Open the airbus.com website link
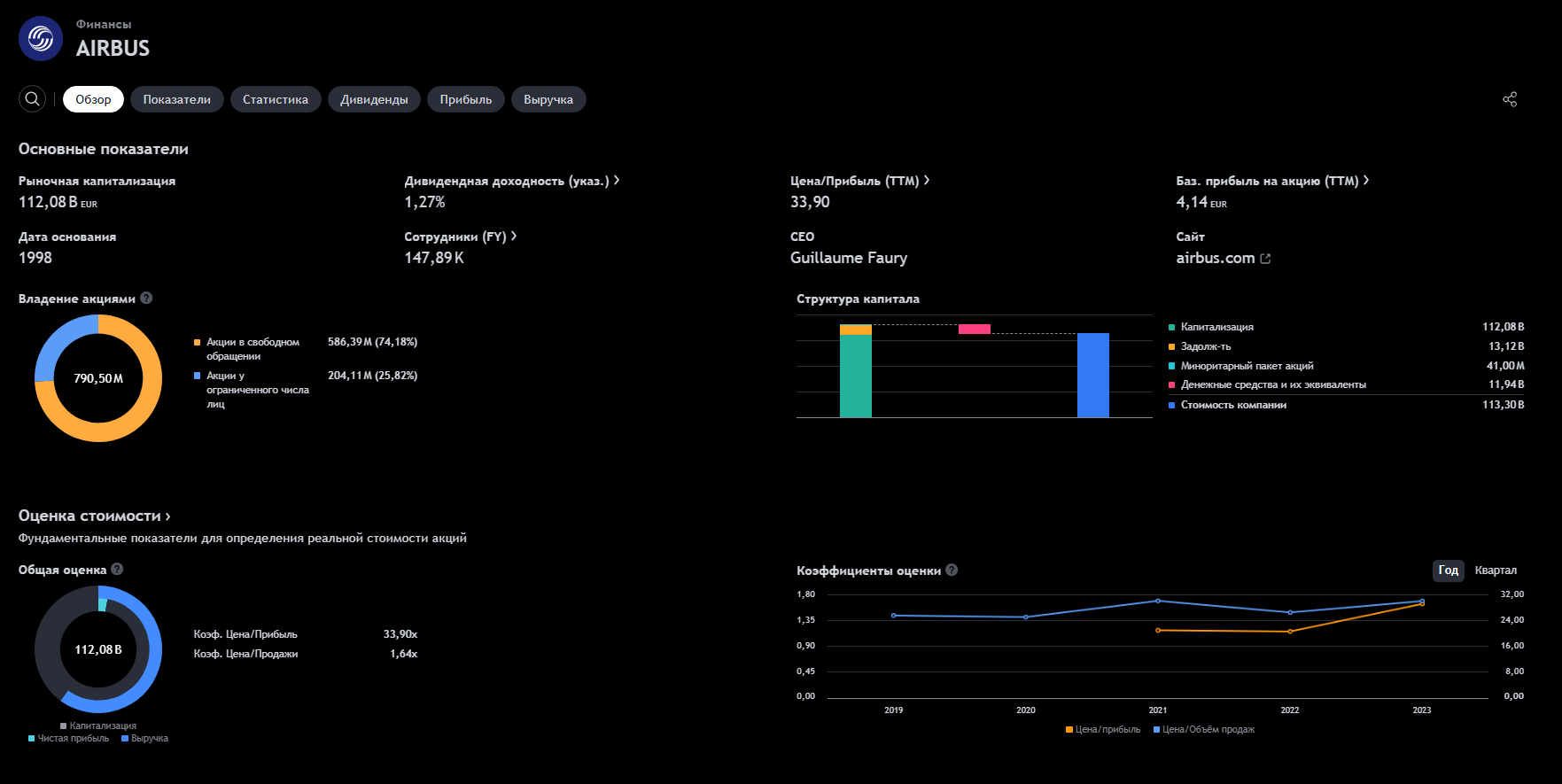The image size is (1562, 784). pyautogui.click(x=1215, y=258)
